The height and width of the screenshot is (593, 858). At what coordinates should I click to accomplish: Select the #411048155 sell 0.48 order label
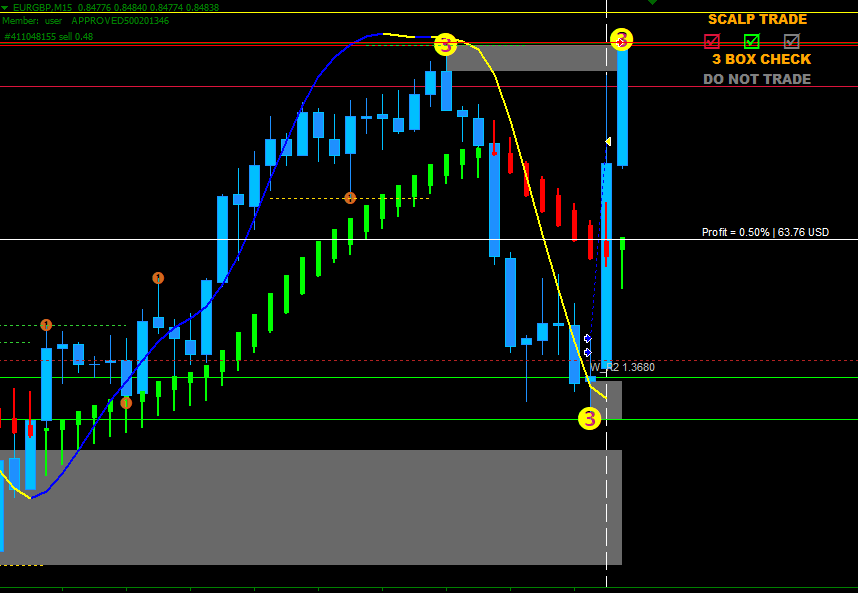tap(49, 37)
